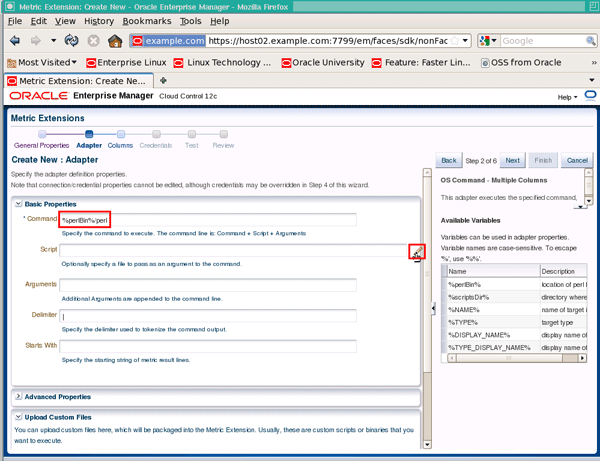Select the %NAME% variable row
Viewport: 600px width, 461px height.
(x=514, y=310)
